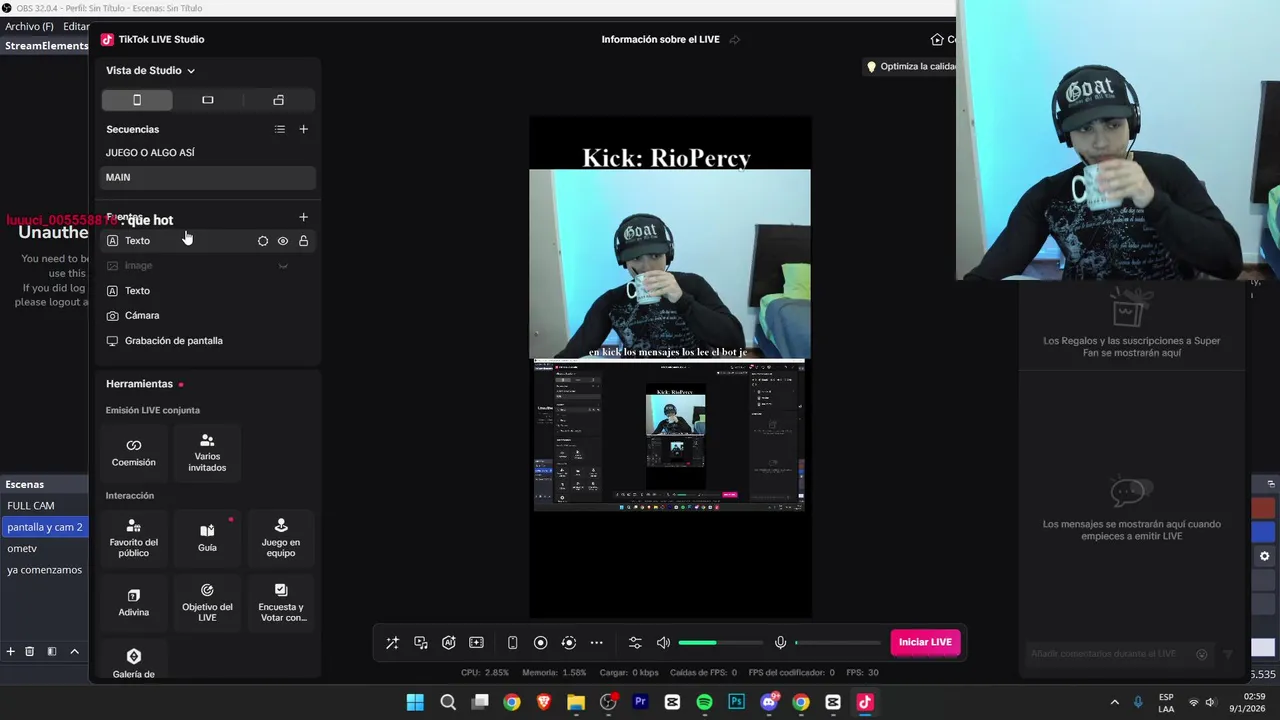Select FULL CAM scene in OBS
1280x720 pixels.
45,506
